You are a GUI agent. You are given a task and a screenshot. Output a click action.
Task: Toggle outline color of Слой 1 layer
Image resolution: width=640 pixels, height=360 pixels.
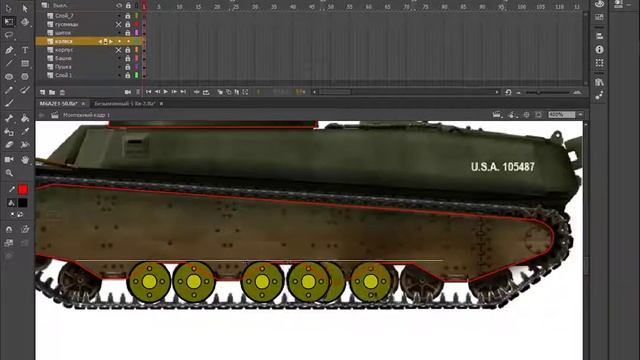click(136, 76)
